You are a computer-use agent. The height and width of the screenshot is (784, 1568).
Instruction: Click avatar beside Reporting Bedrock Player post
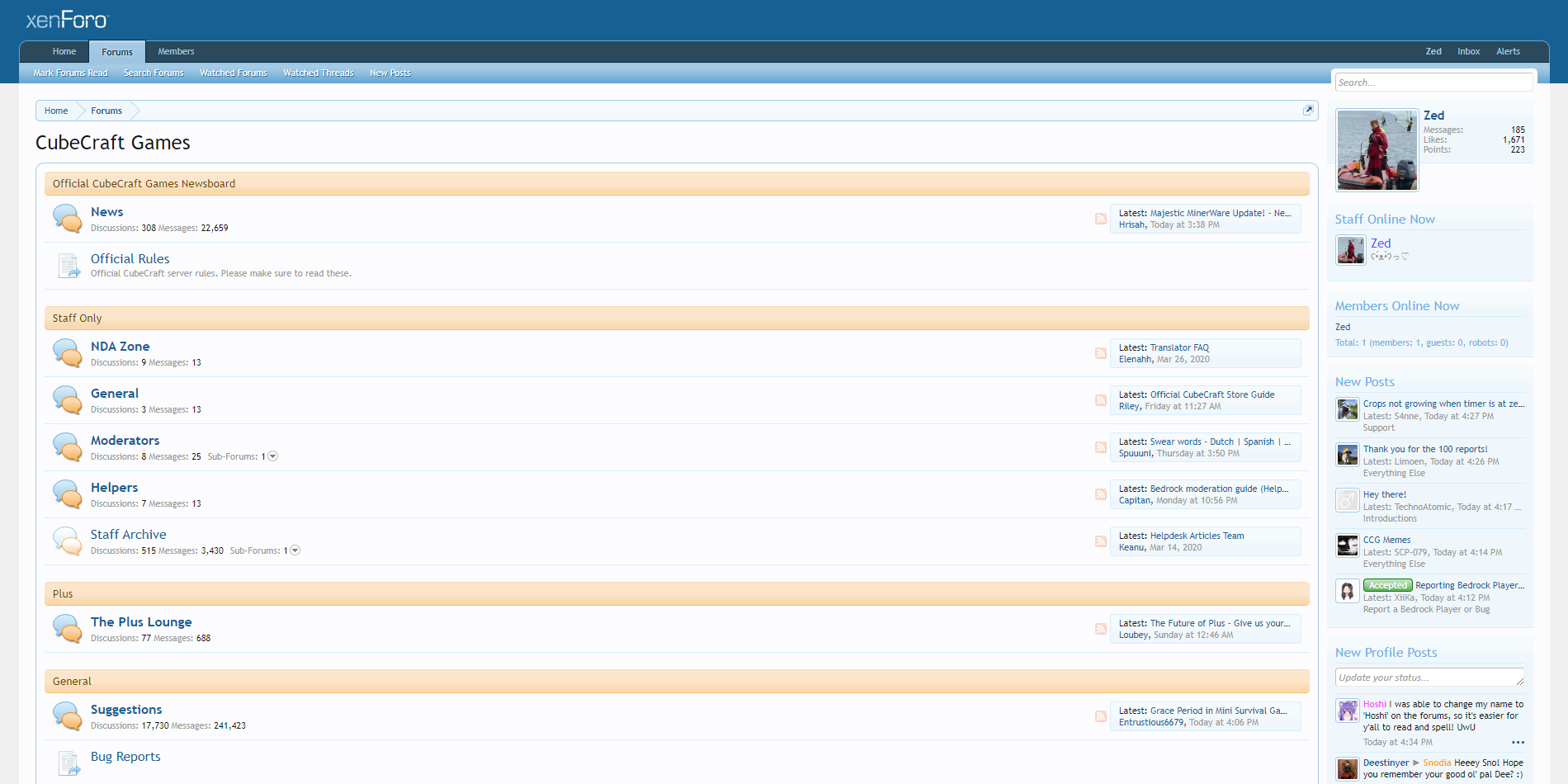point(1348,591)
